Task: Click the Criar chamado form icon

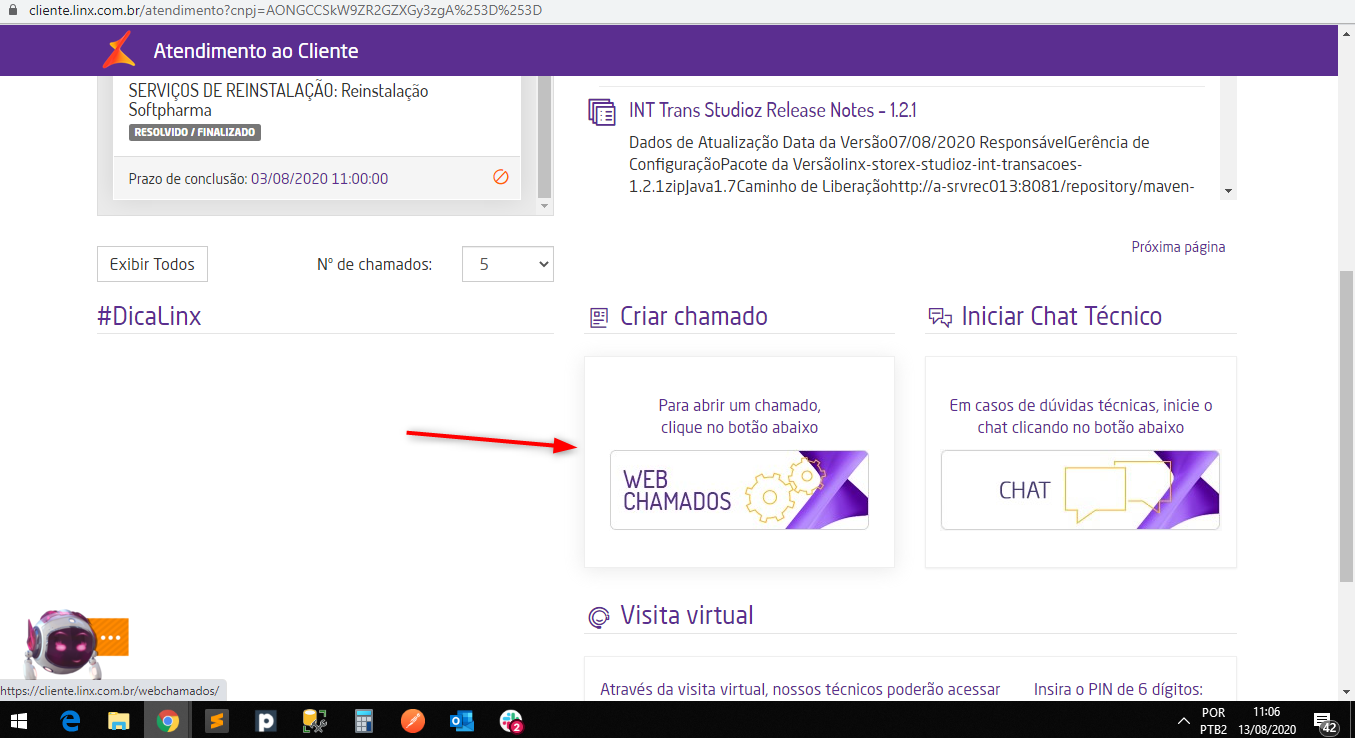Action: [x=598, y=318]
